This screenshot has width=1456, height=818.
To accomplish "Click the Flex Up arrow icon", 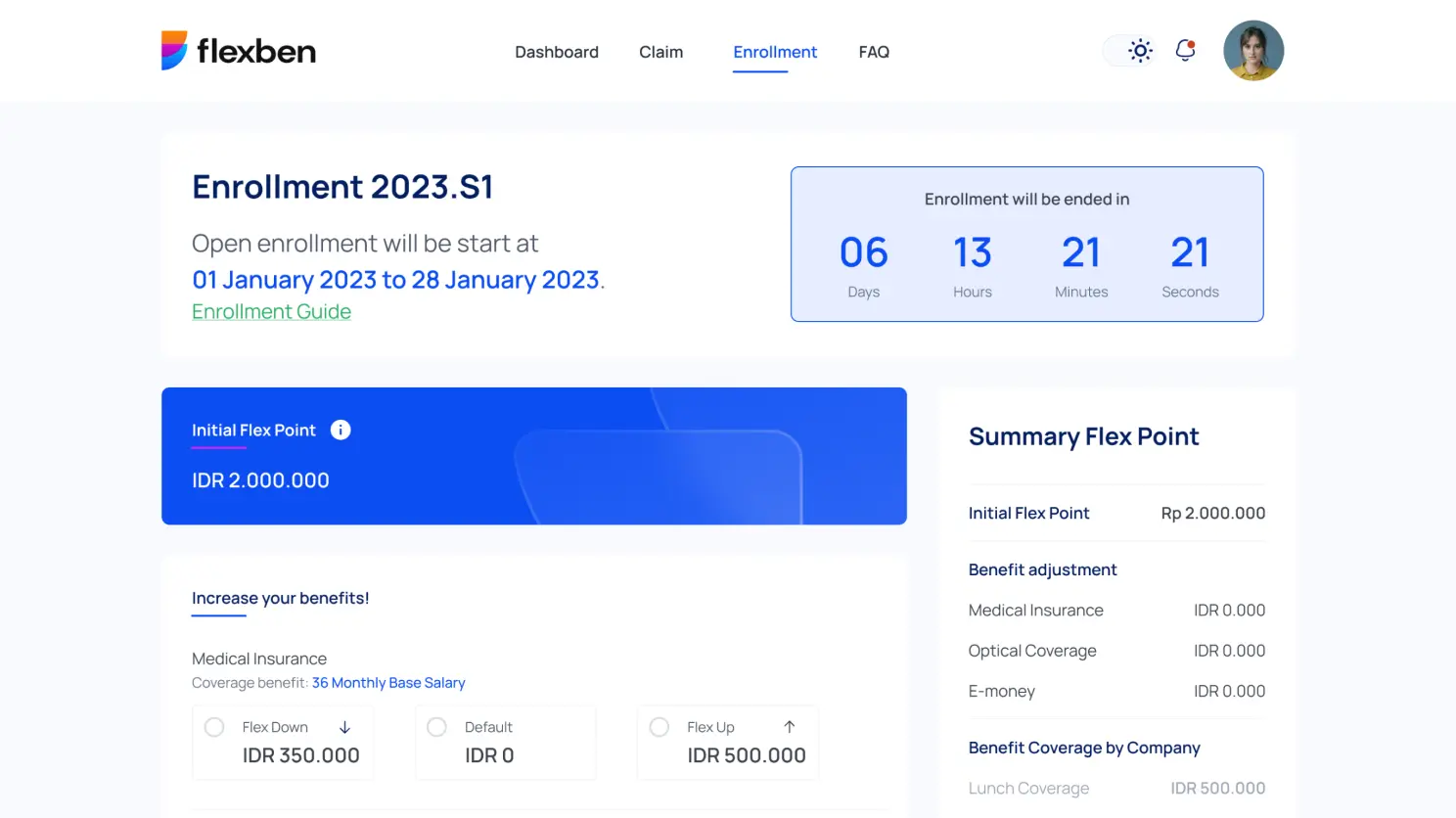I will (x=790, y=727).
